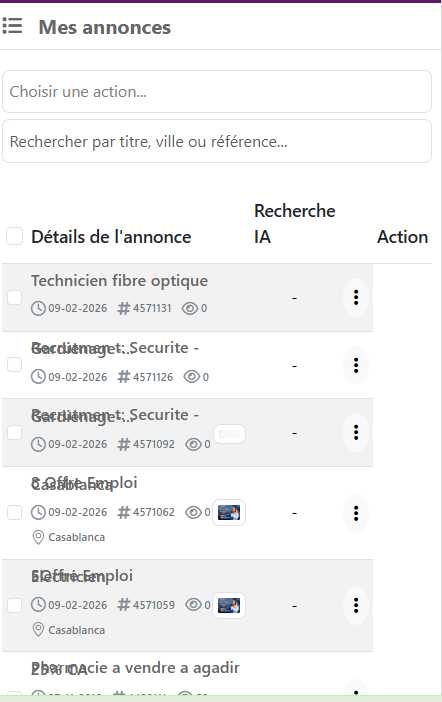Viewport: 442px width, 702px height.
Task: Open the Technicien fibre optique listing title
Action: coord(119,281)
